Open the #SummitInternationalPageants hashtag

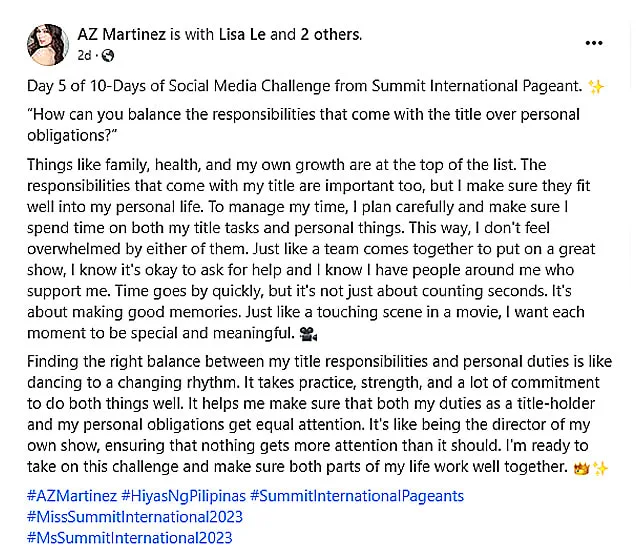coord(357,496)
